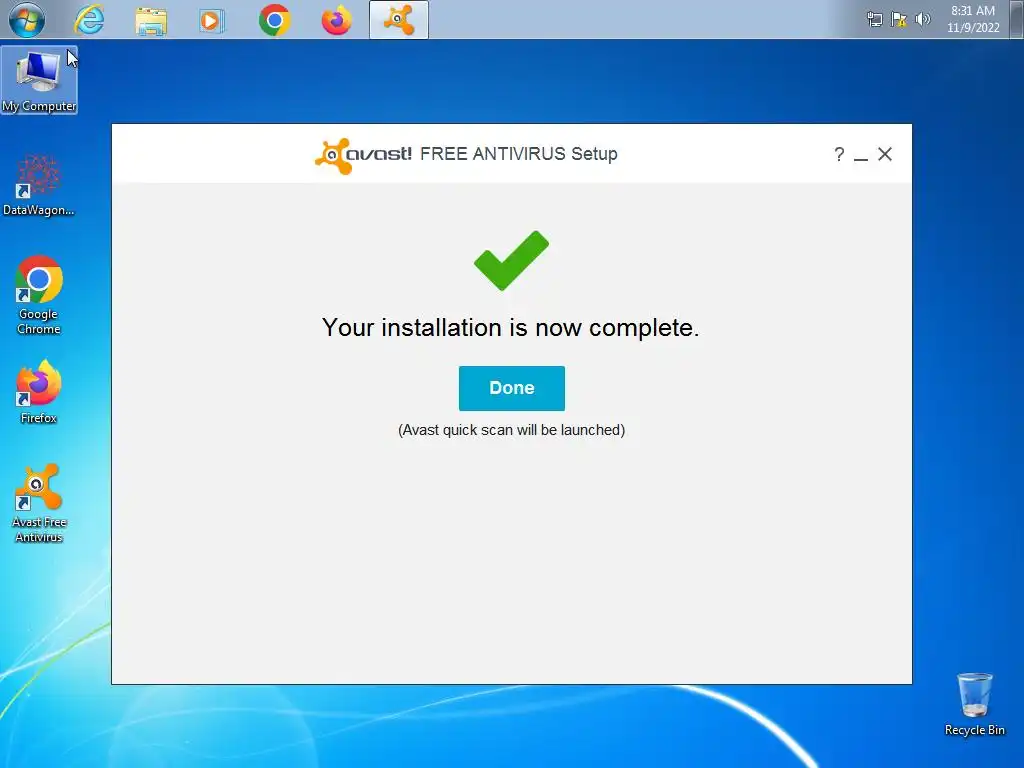The width and height of the screenshot is (1024, 768).
Task: Launch Firefox from the taskbar
Action: click(x=336, y=20)
